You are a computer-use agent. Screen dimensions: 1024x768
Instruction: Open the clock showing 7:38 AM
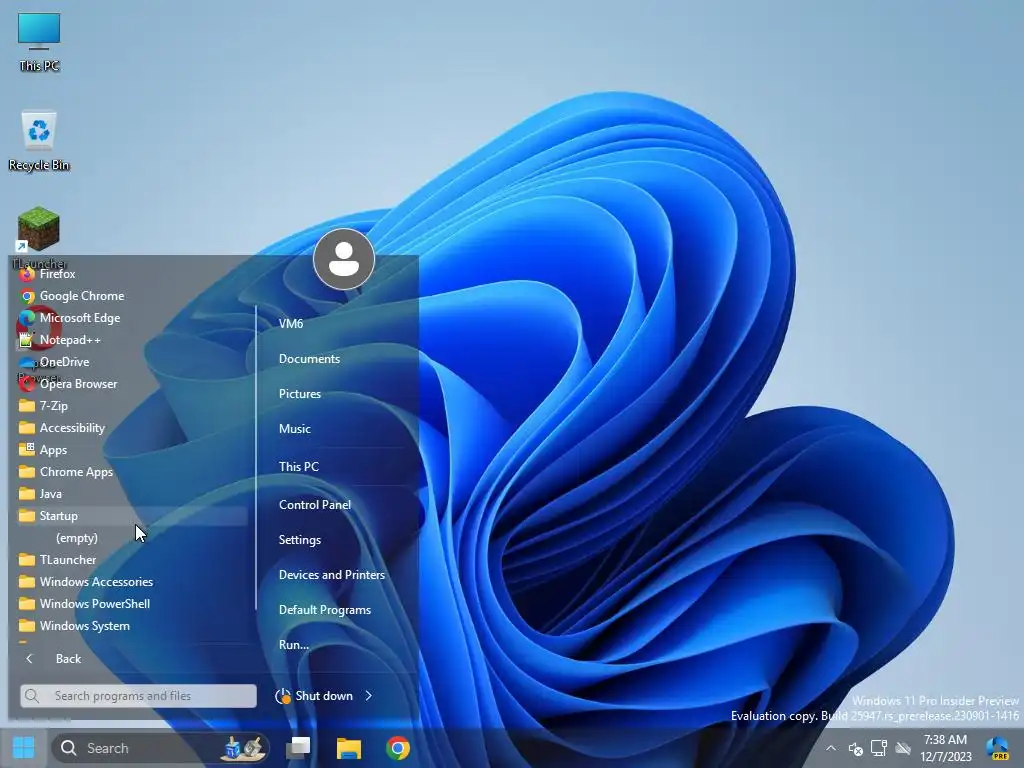pyautogui.click(x=946, y=748)
